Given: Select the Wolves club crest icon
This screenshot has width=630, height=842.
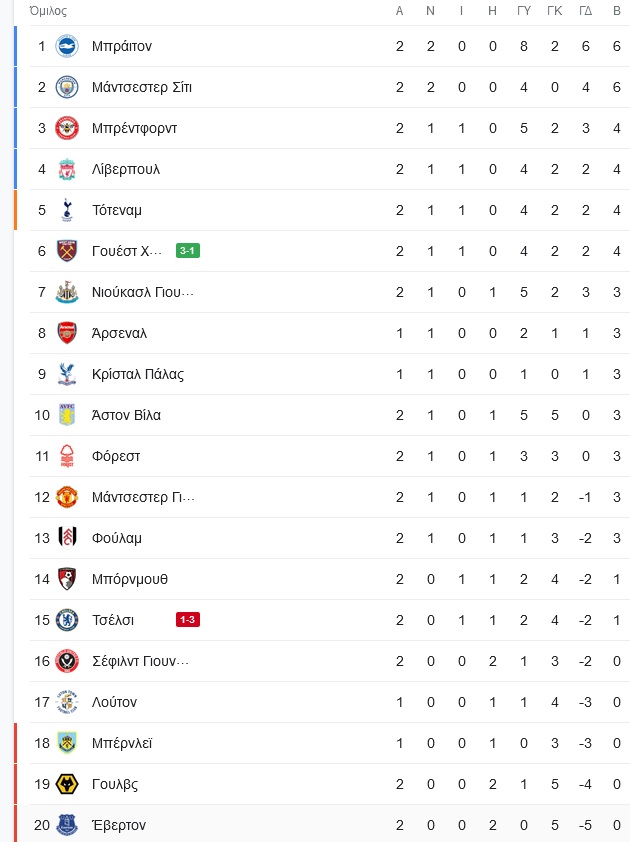Looking at the screenshot, I should point(67,784).
